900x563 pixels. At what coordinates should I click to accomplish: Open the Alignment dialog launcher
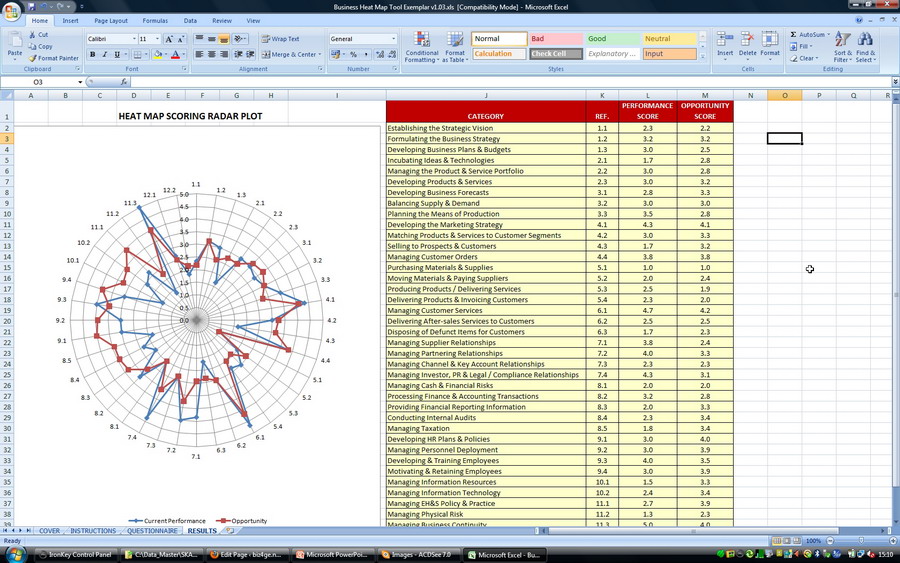tap(321, 69)
